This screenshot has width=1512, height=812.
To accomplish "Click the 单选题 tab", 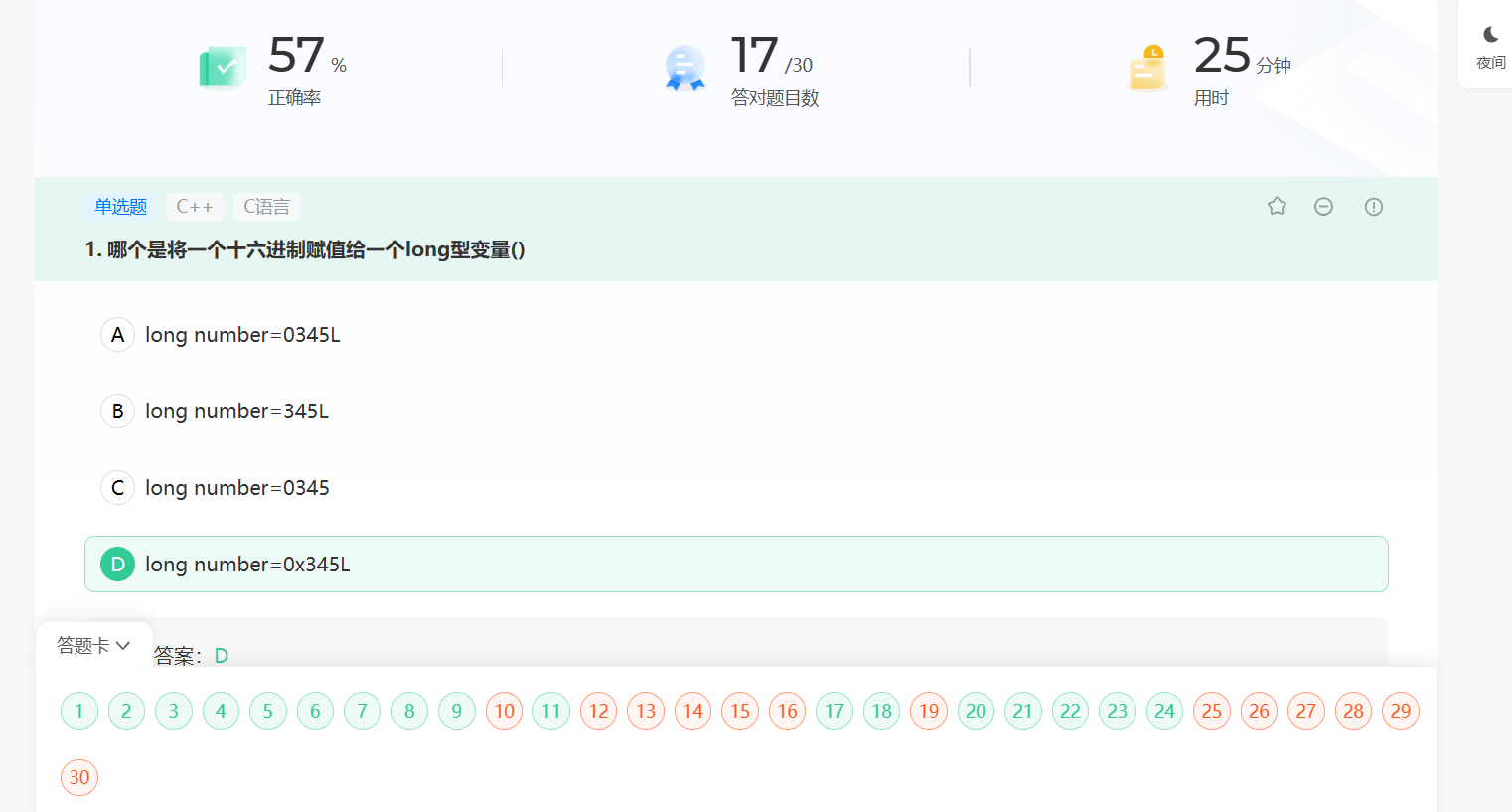I will point(120,206).
